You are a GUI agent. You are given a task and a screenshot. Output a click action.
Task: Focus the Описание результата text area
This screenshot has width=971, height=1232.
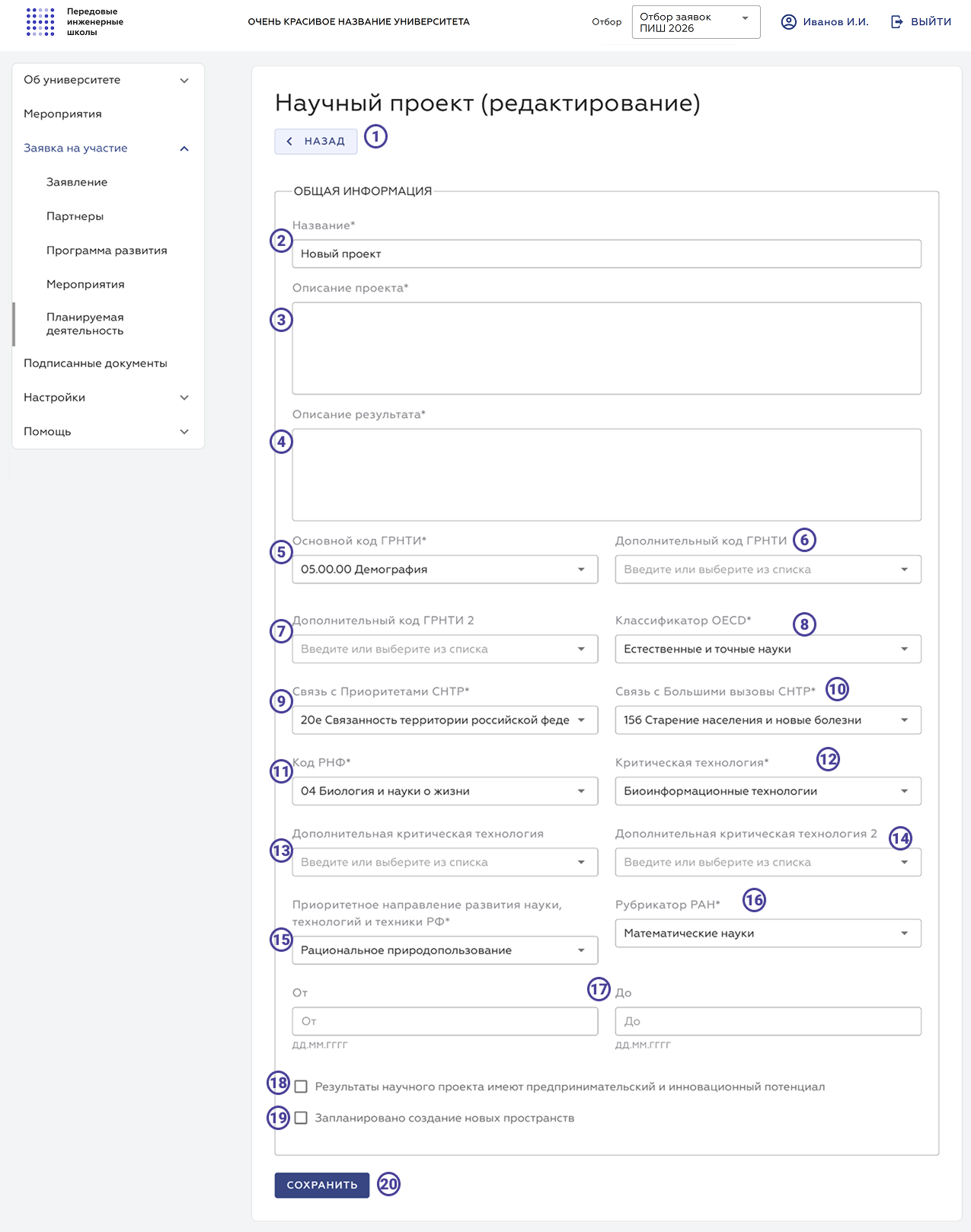coord(607,475)
